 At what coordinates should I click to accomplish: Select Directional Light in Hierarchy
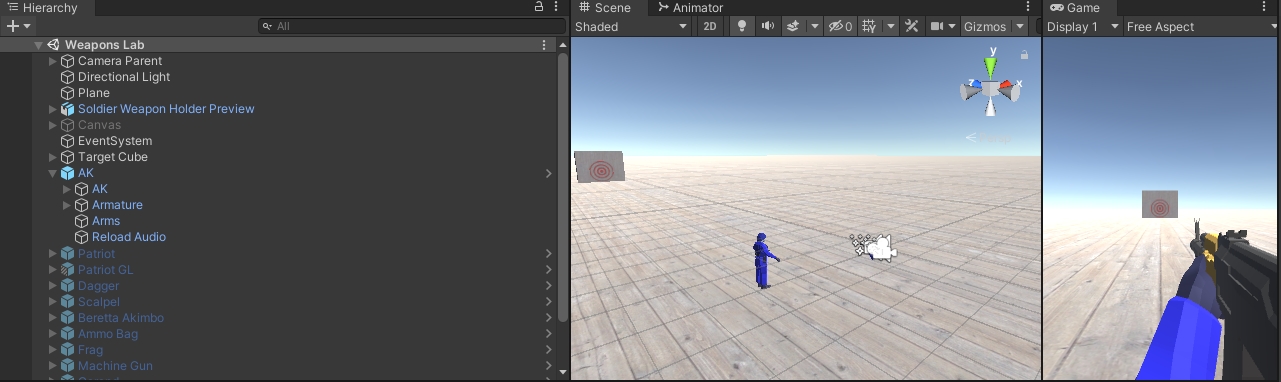124,77
